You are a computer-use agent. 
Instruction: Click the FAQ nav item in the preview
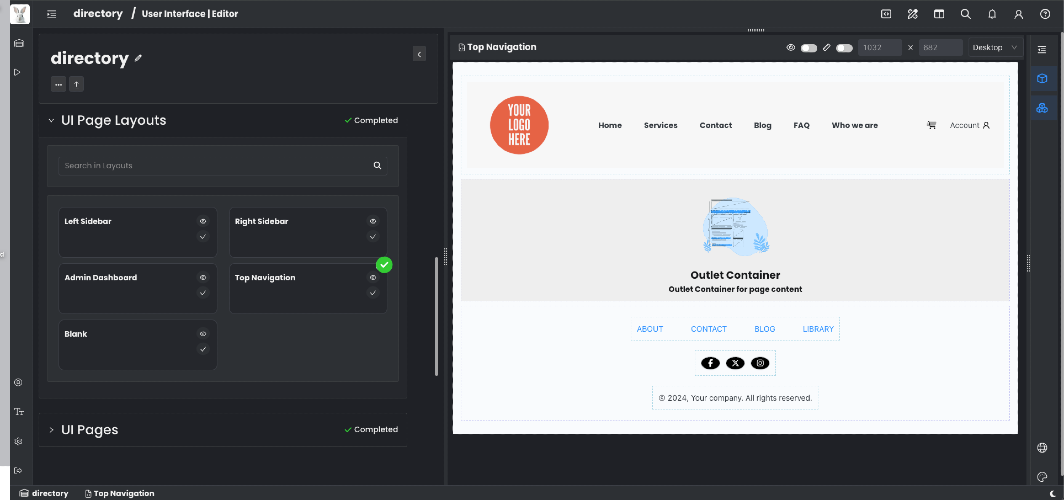(801, 126)
